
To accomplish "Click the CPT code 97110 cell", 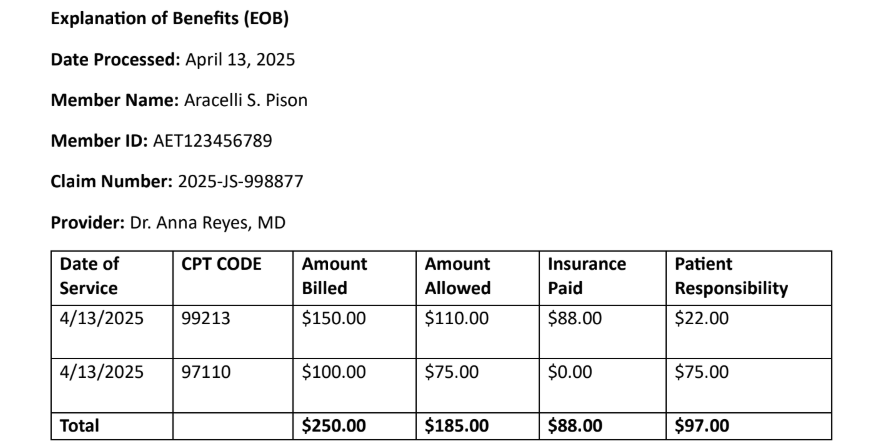I will point(233,386).
